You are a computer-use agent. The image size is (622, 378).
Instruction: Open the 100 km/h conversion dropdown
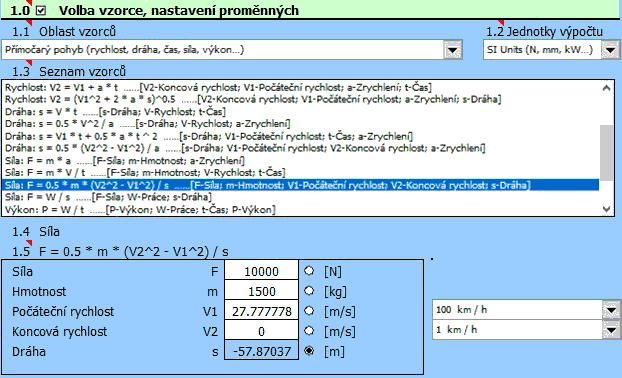pos(611,310)
